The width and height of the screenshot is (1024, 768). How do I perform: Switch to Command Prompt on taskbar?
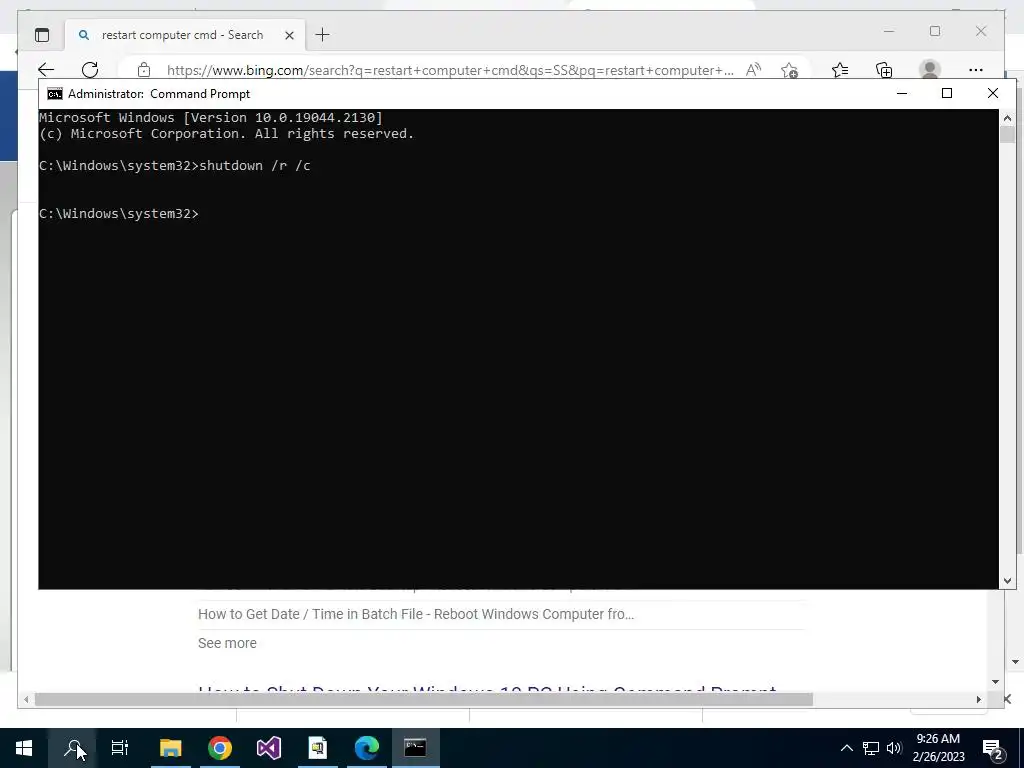pyautogui.click(x=415, y=748)
